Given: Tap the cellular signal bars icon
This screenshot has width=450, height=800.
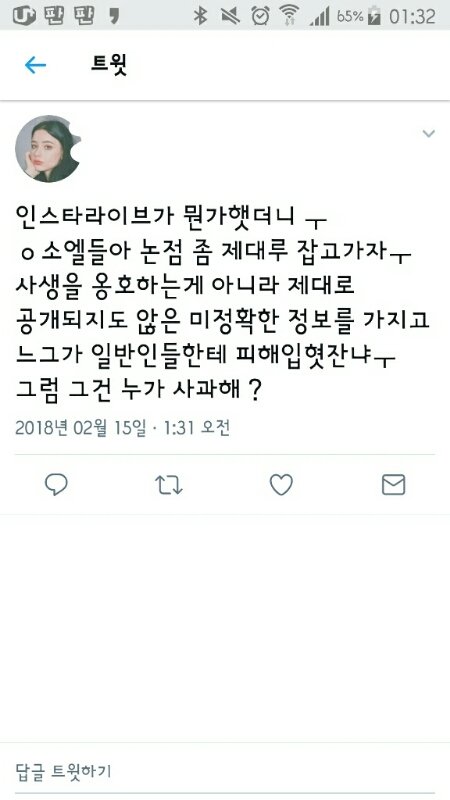Looking at the screenshot, I should (x=319, y=17).
